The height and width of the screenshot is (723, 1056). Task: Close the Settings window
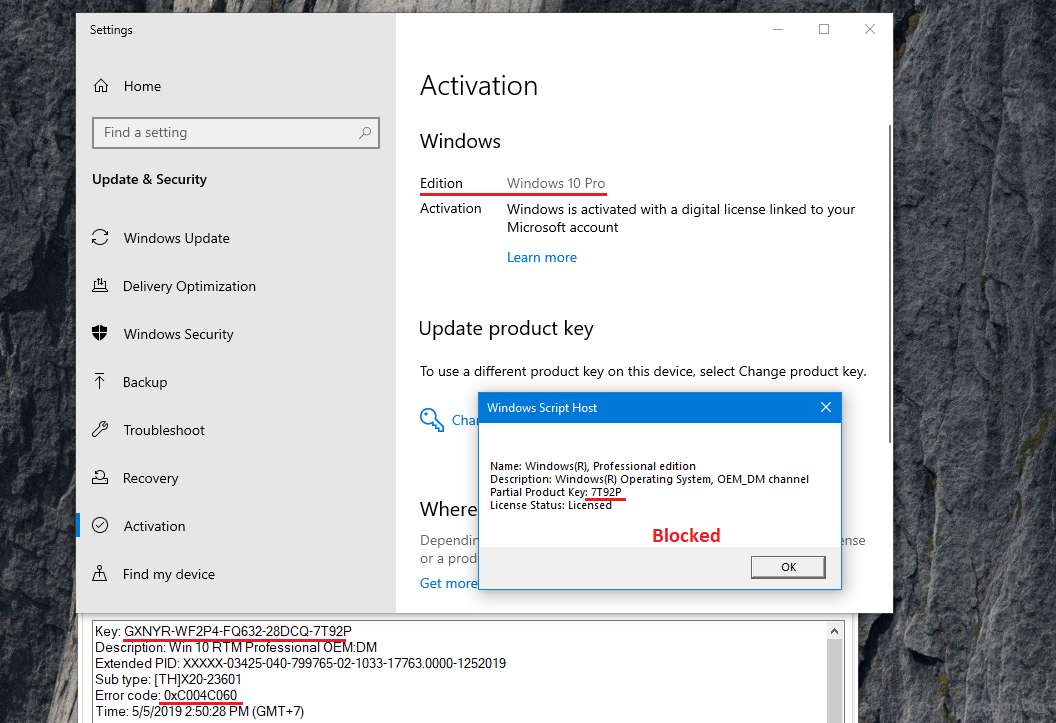(x=869, y=30)
